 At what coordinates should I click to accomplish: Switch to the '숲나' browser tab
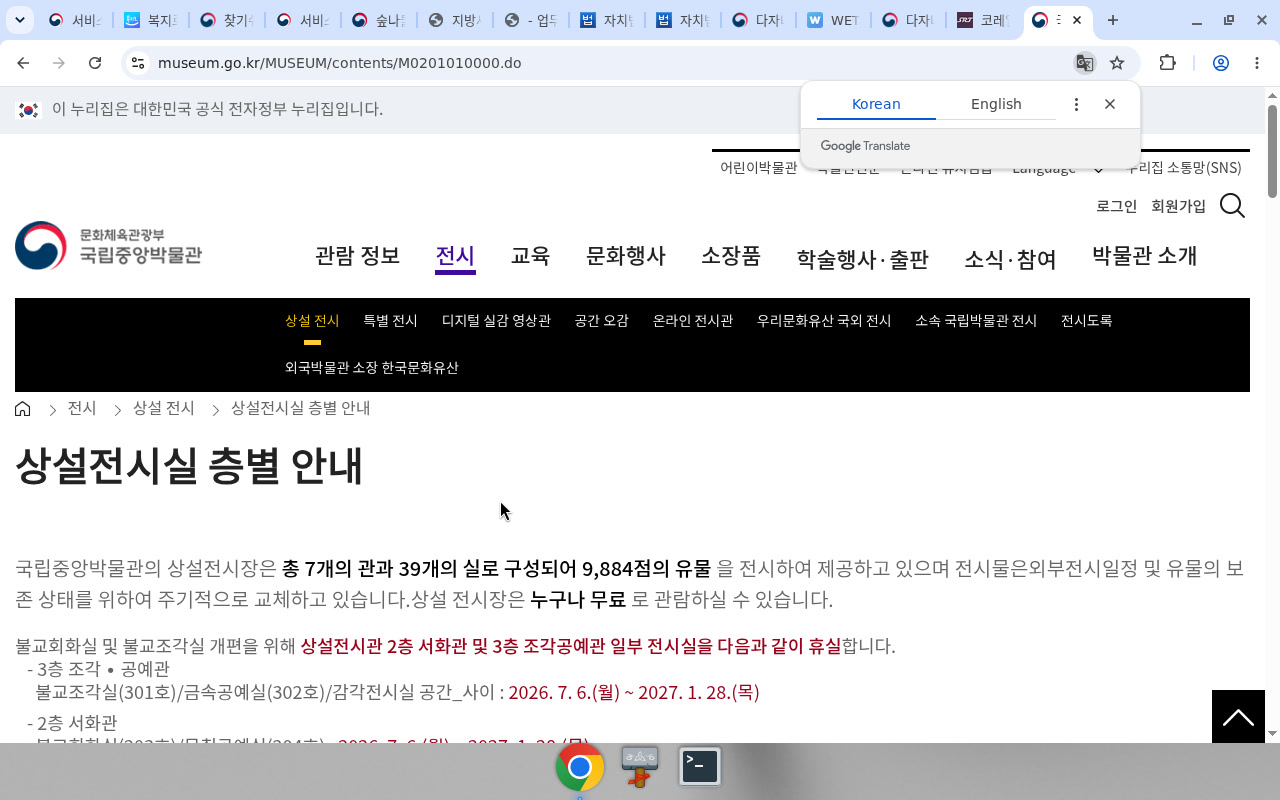(x=376, y=20)
